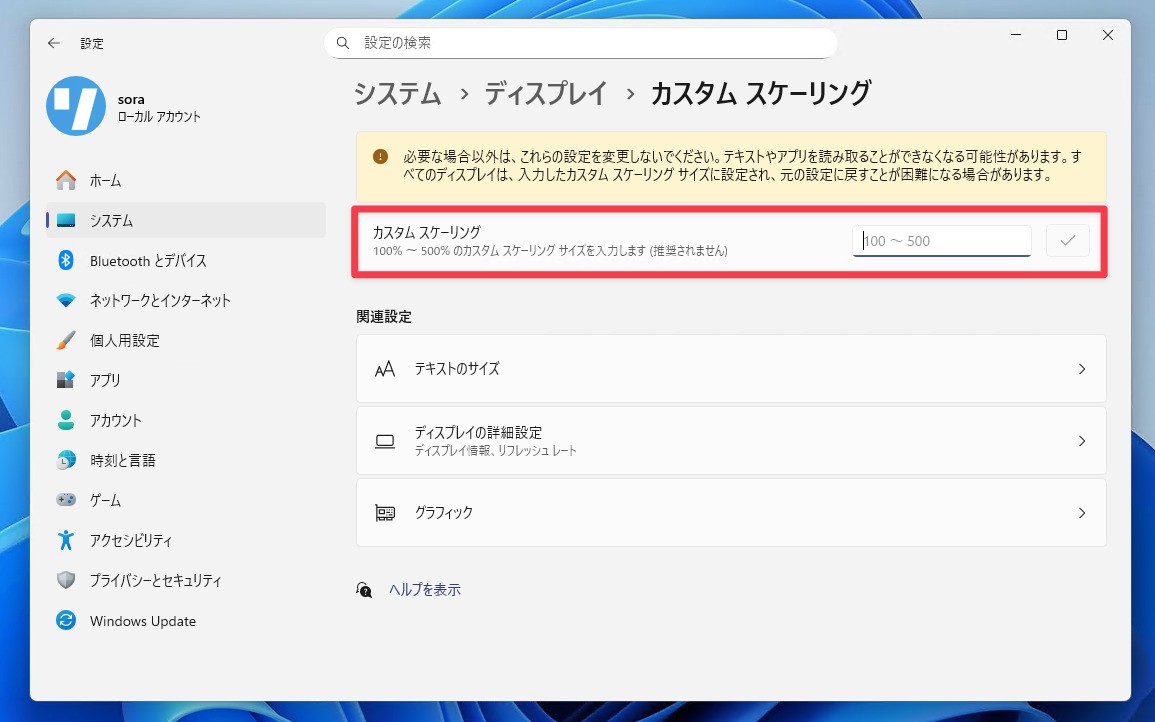
Task: Confirm custom scaling with checkmark button
Action: pos(1067,241)
